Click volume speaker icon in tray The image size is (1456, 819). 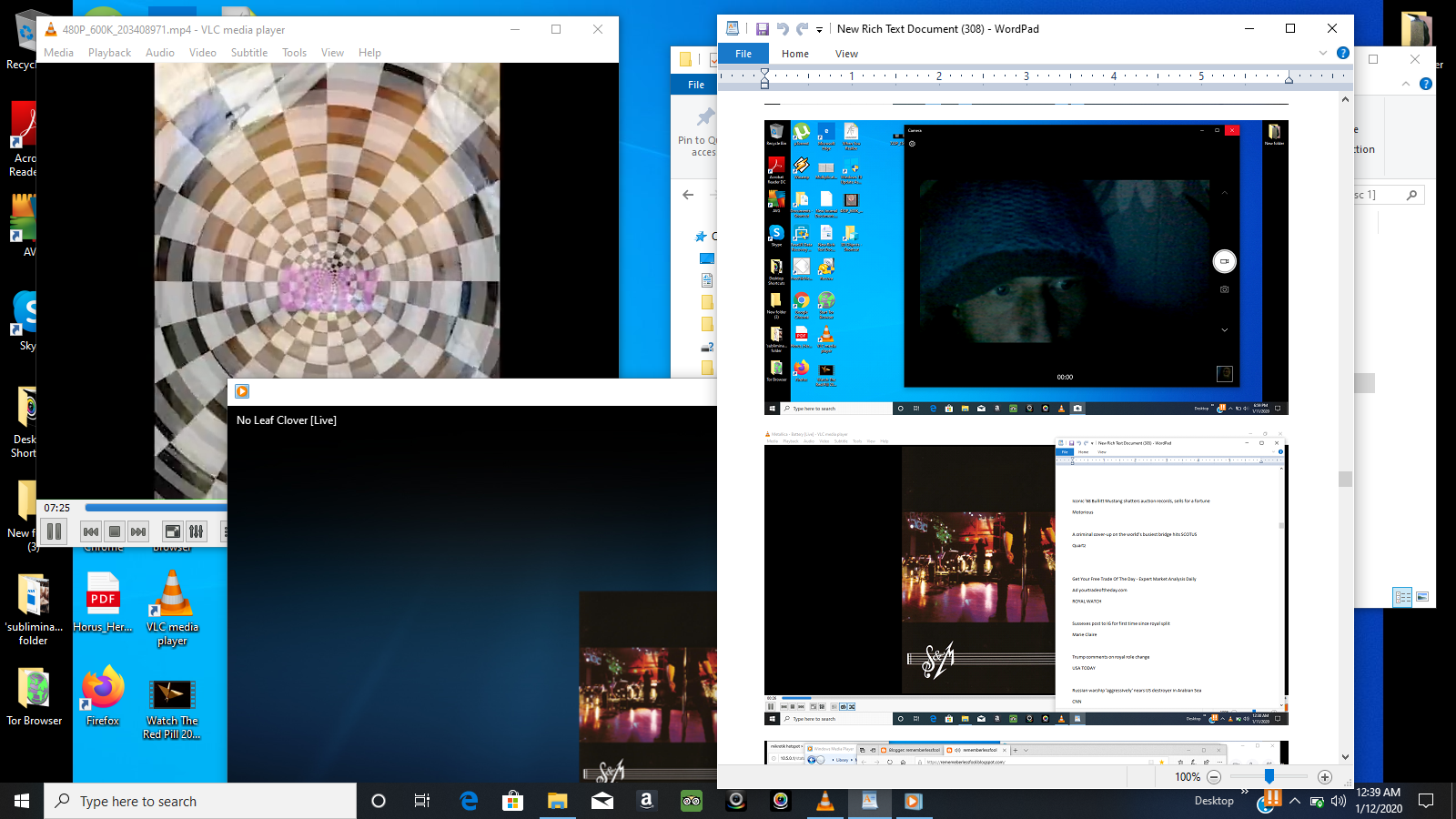(1338, 801)
